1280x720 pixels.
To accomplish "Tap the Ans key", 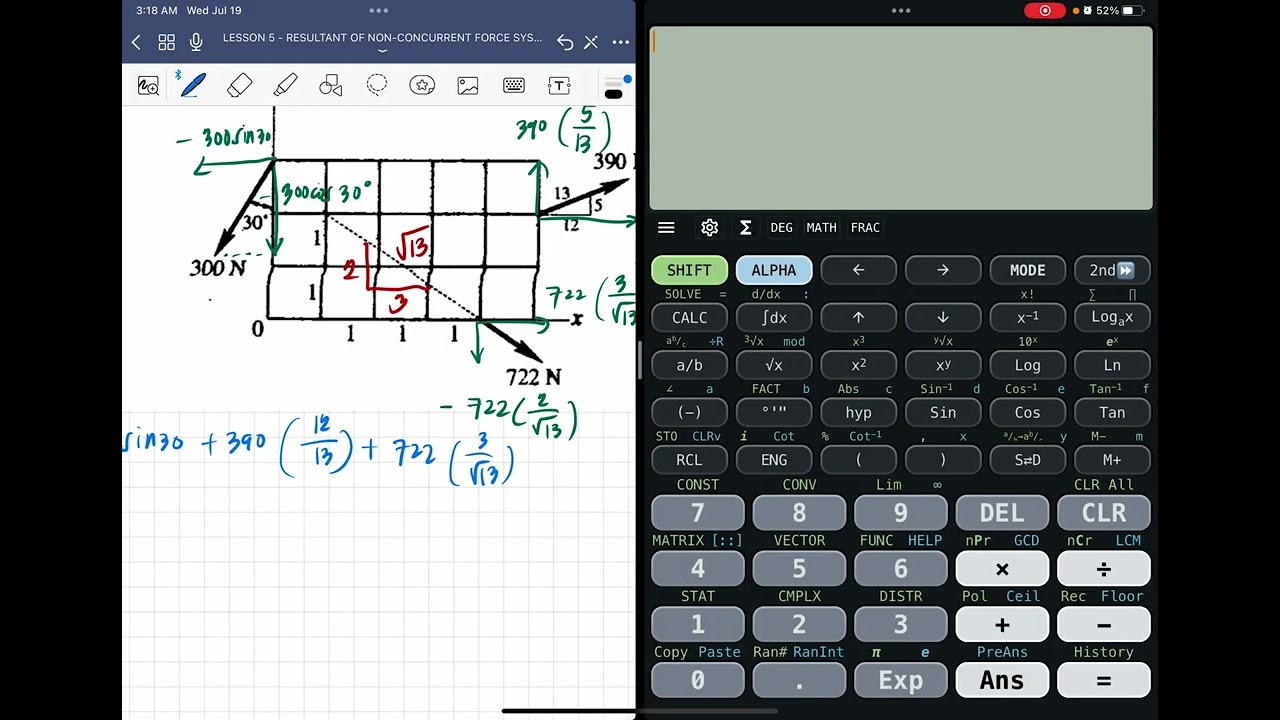I will click(1002, 681).
